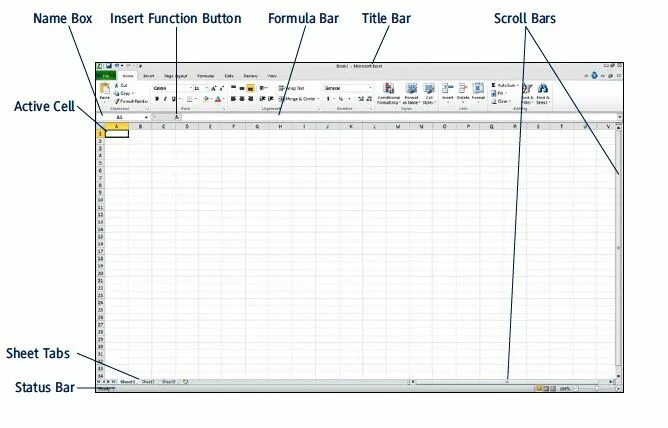The height and width of the screenshot is (428, 668).
Task: Click the Format cells icon
Action: point(478,89)
